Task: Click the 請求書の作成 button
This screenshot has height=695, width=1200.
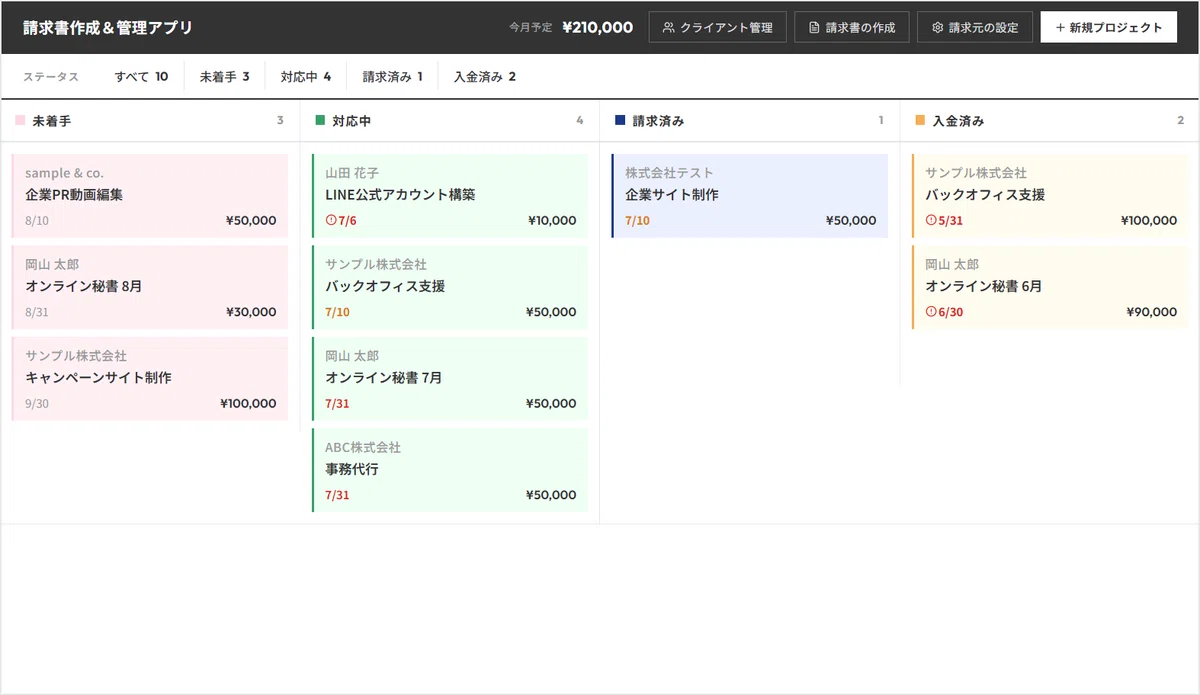Action: [x=852, y=27]
